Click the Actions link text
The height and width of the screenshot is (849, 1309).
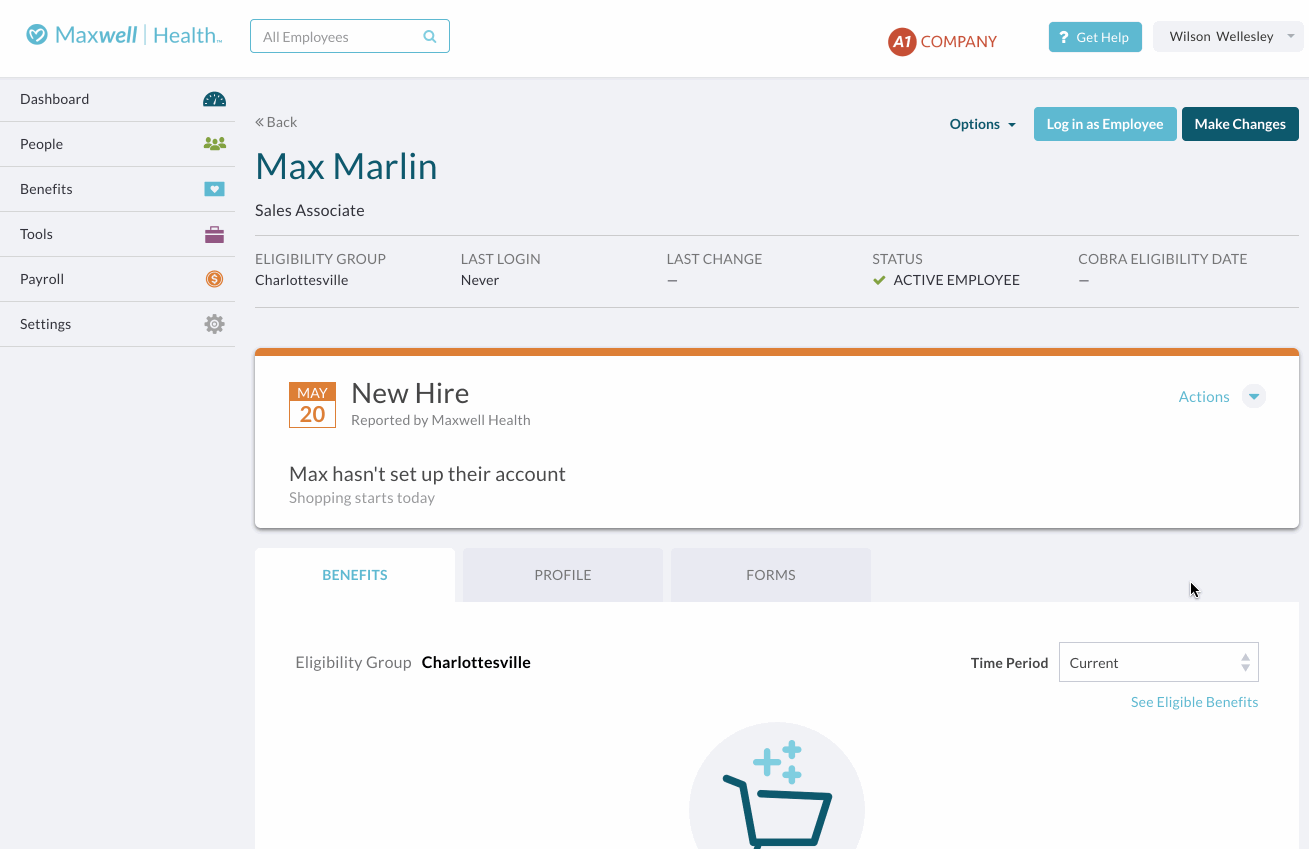point(1204,397)
